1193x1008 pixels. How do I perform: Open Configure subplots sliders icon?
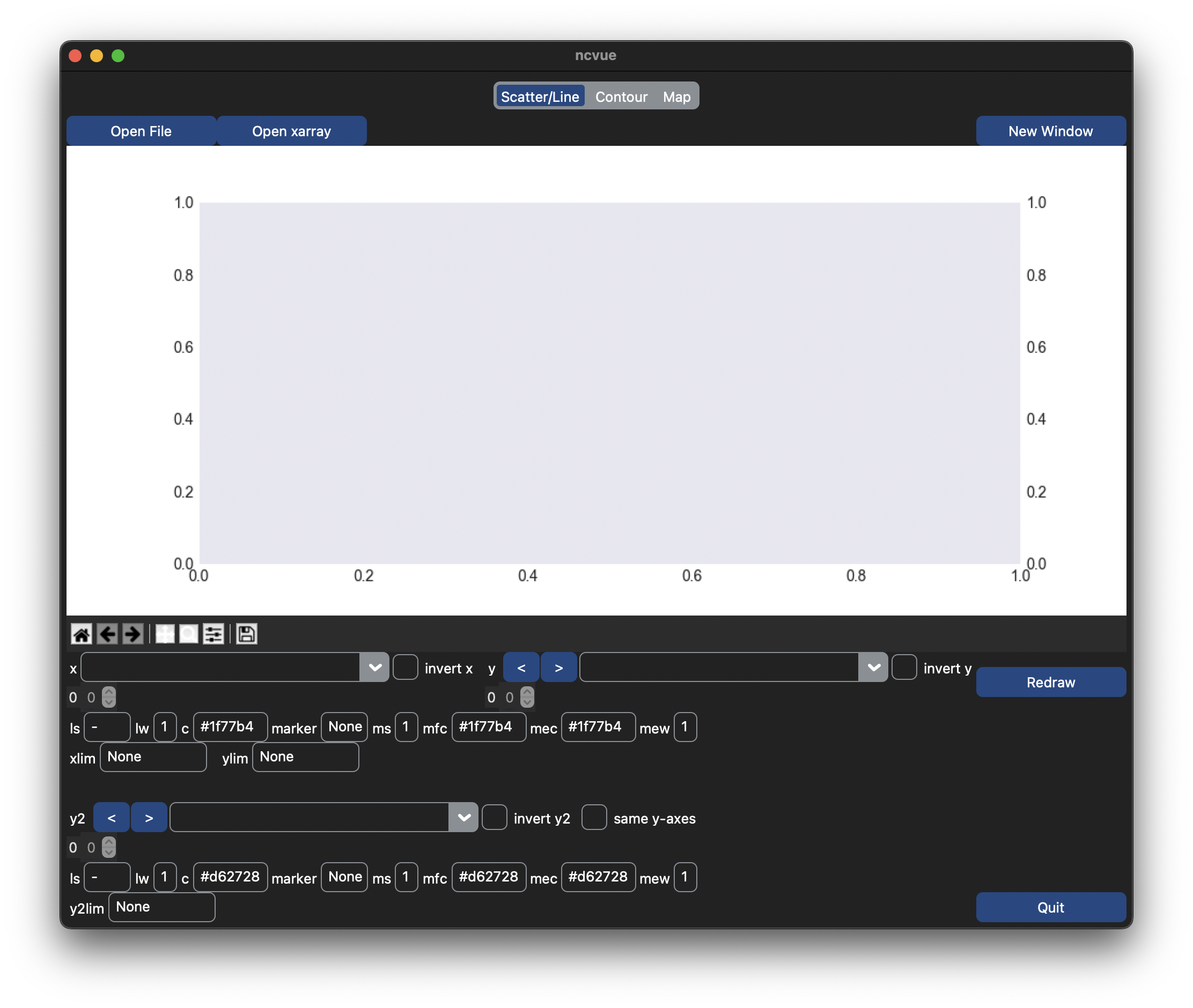click(x=214, y=634)
